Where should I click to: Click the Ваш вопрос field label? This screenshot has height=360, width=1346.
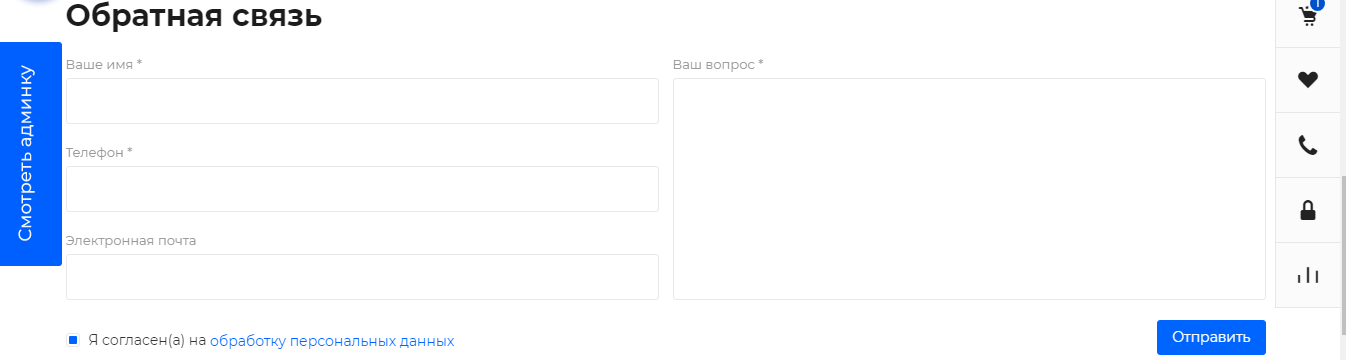[x=718, y=64]
